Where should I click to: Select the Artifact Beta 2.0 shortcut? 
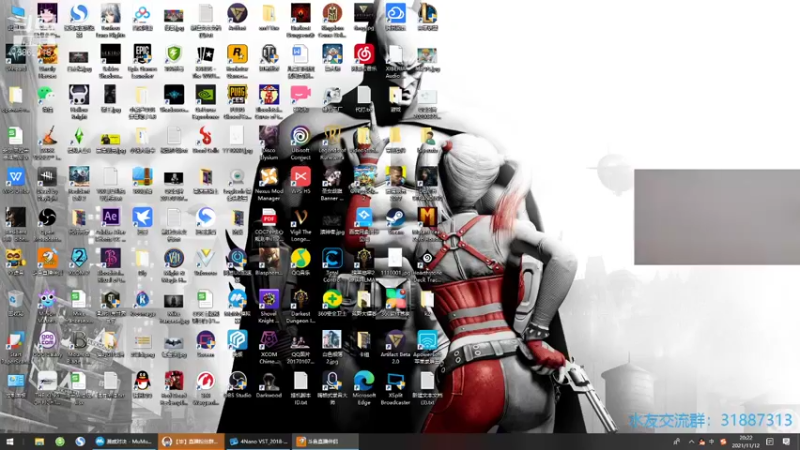click(x=395, y=340)
